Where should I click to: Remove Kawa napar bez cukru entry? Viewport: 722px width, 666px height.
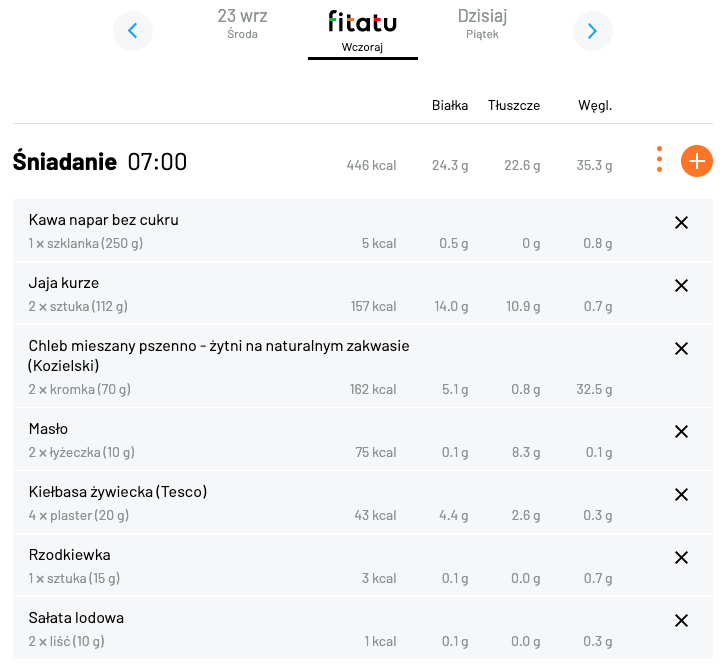pyautogui.click(x=681, y=223)
